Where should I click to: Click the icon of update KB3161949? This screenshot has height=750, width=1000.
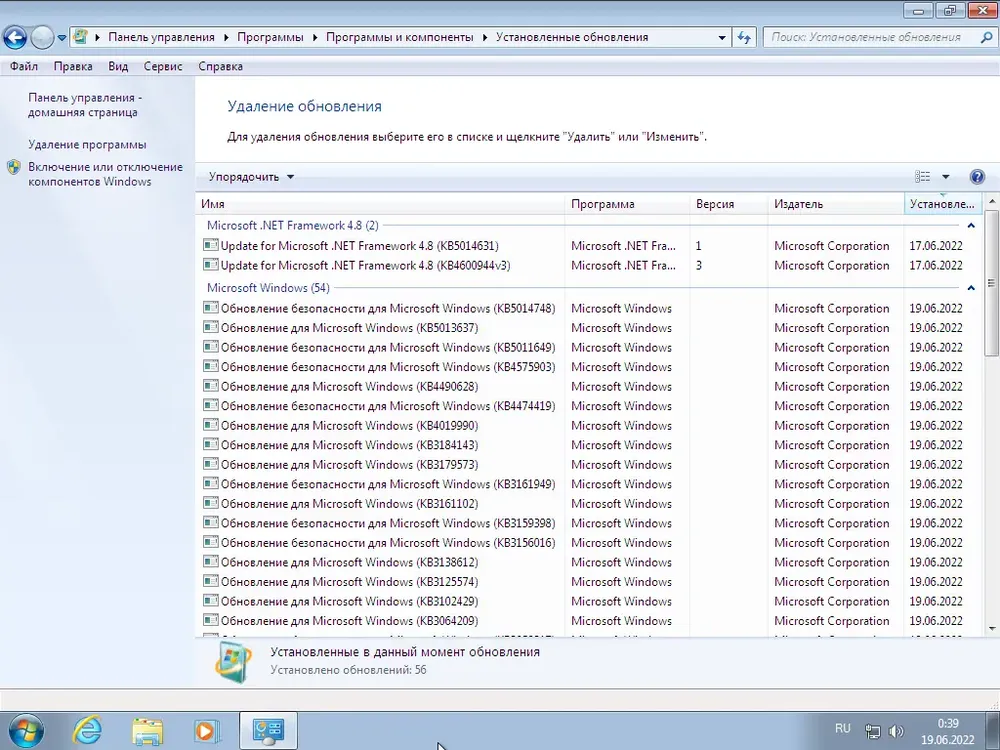[x=210, y=484]
